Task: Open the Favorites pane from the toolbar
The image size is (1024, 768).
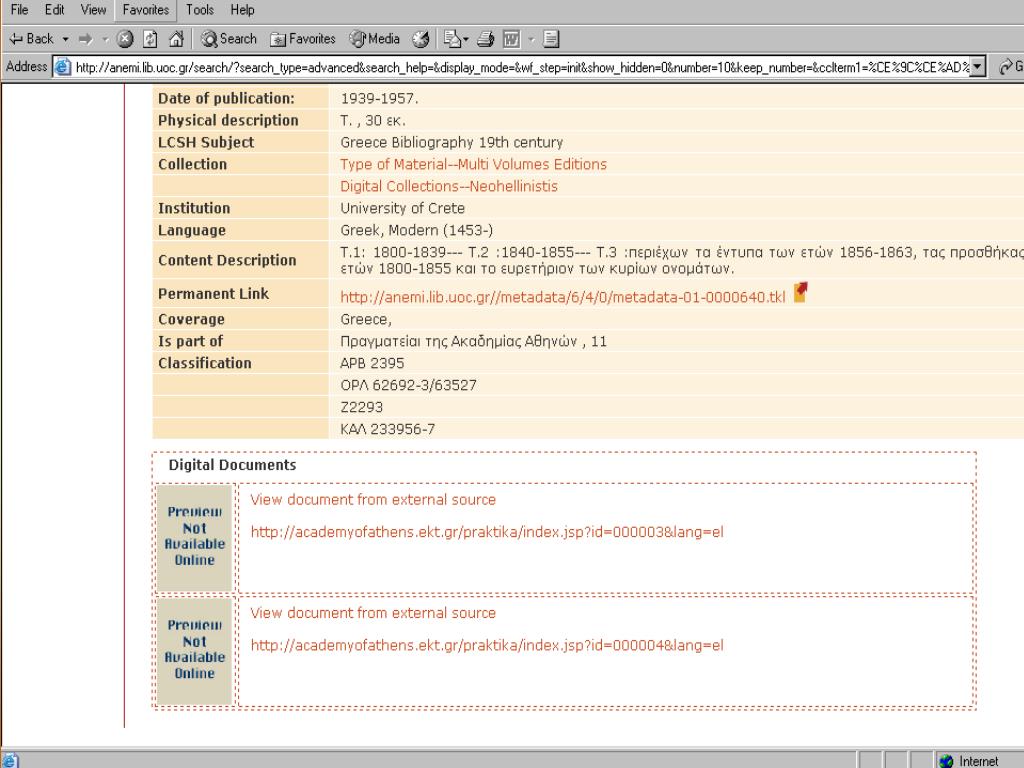Action: (303, 39)
